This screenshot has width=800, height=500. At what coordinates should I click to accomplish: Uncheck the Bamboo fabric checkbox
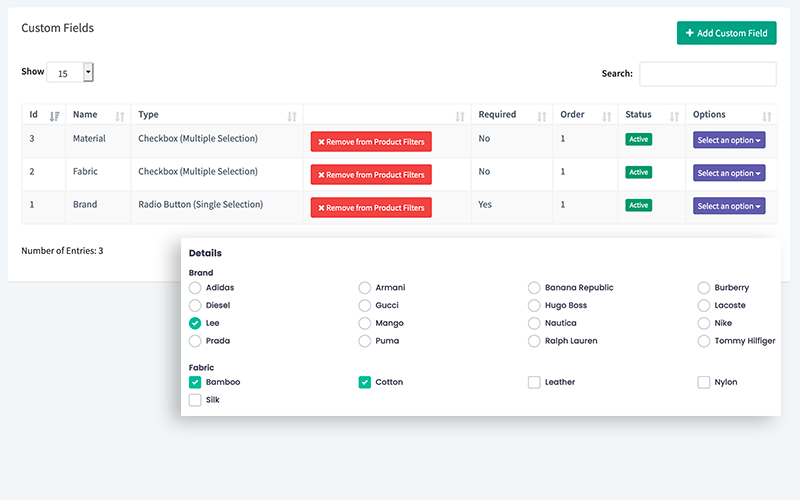[195, 382]
